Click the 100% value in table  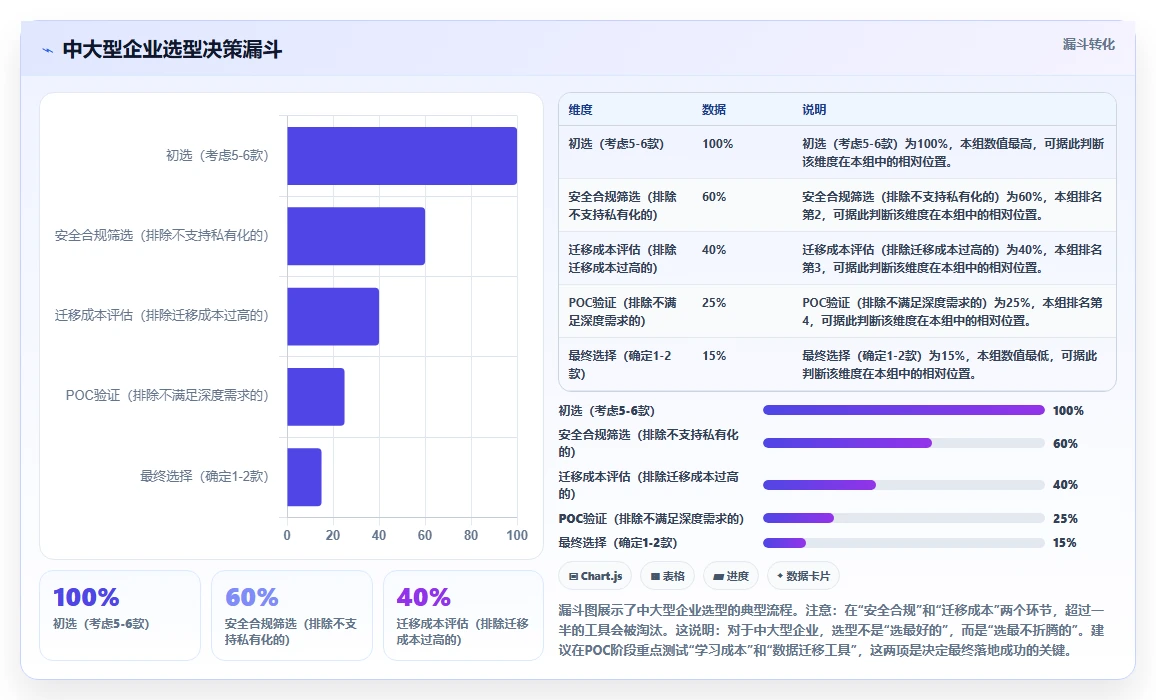717,144
